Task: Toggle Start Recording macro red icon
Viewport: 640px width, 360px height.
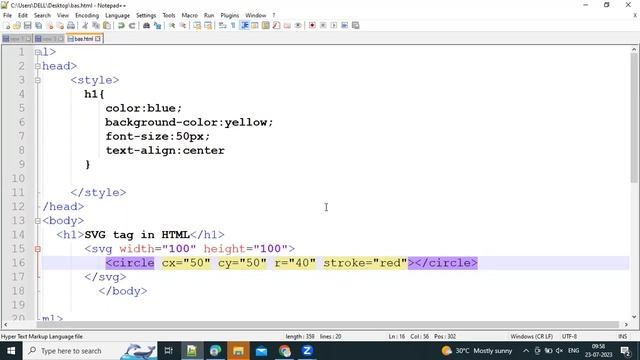Action: coord(312,25)
